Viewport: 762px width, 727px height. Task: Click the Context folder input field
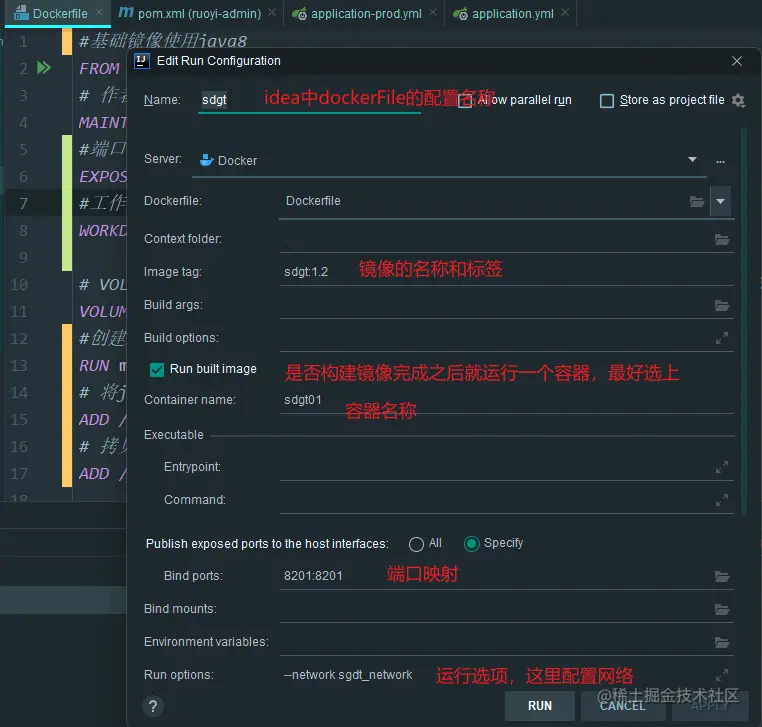[x=496, y=240]
